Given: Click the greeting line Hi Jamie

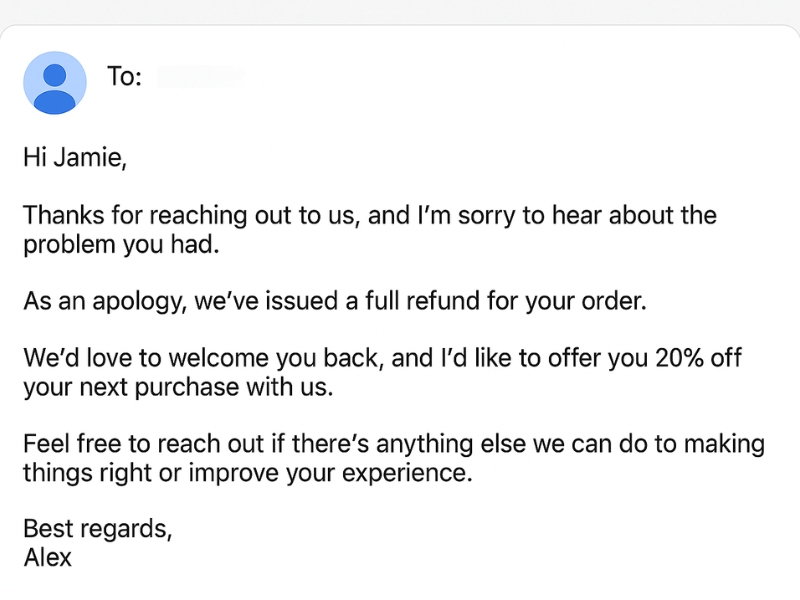Looking at the screenshot, I should click(x=74, y=157).
